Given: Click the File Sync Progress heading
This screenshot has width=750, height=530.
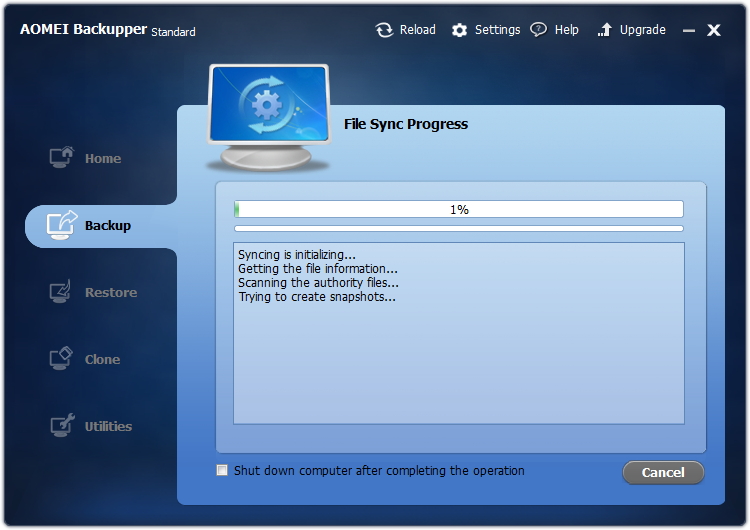Looking at the screenshot, I should (406, 124).
